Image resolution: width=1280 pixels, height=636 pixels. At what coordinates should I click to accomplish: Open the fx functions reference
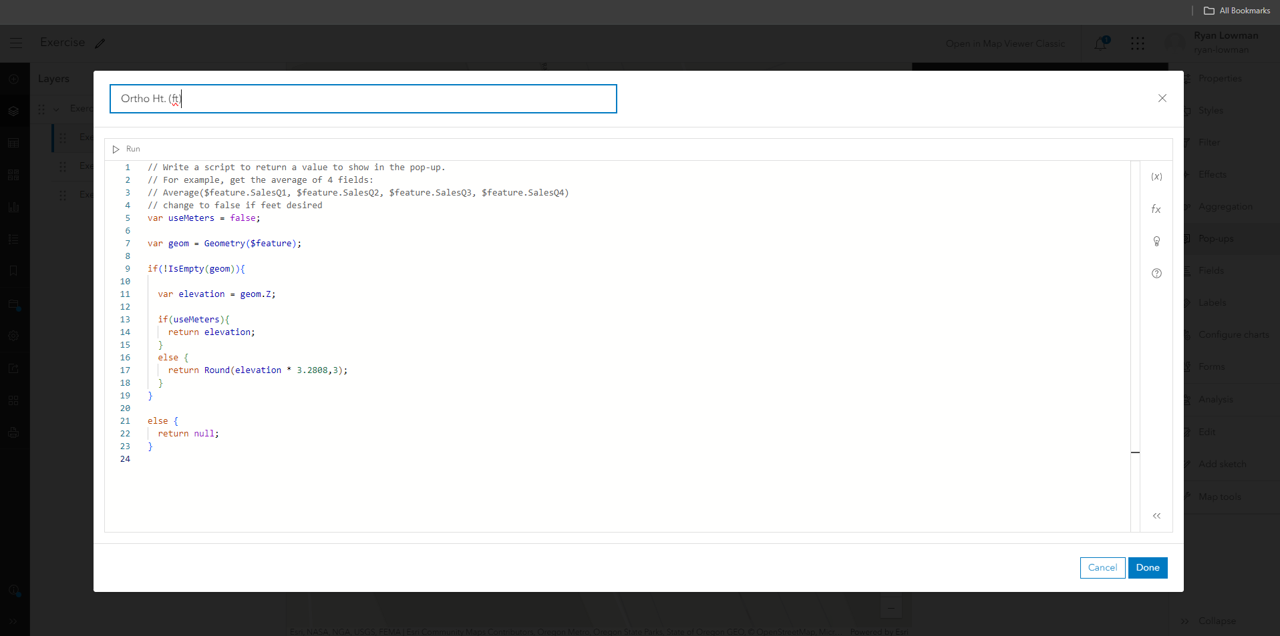point(1156,209)
